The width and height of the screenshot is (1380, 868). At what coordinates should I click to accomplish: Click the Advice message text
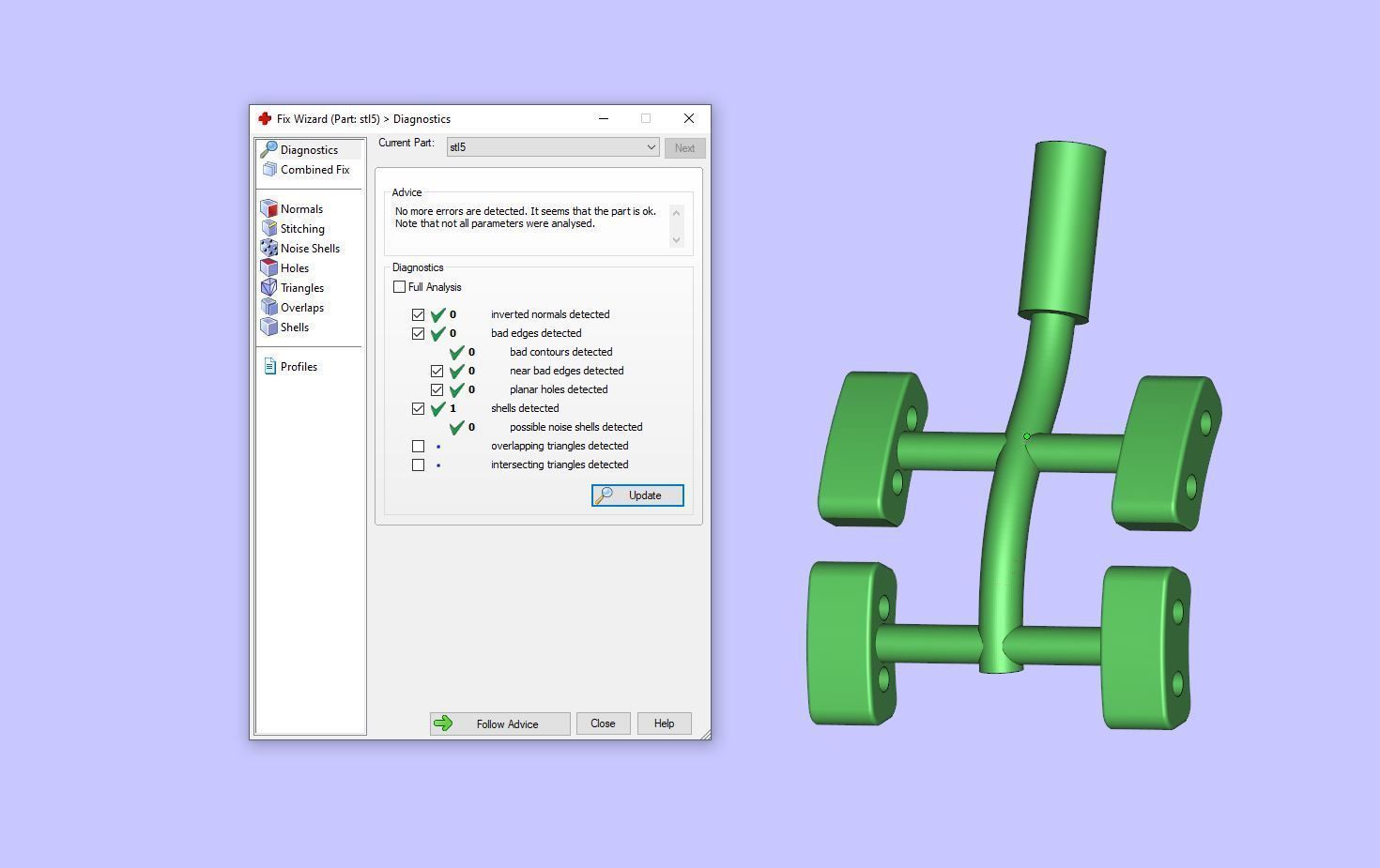pos(526,218)
